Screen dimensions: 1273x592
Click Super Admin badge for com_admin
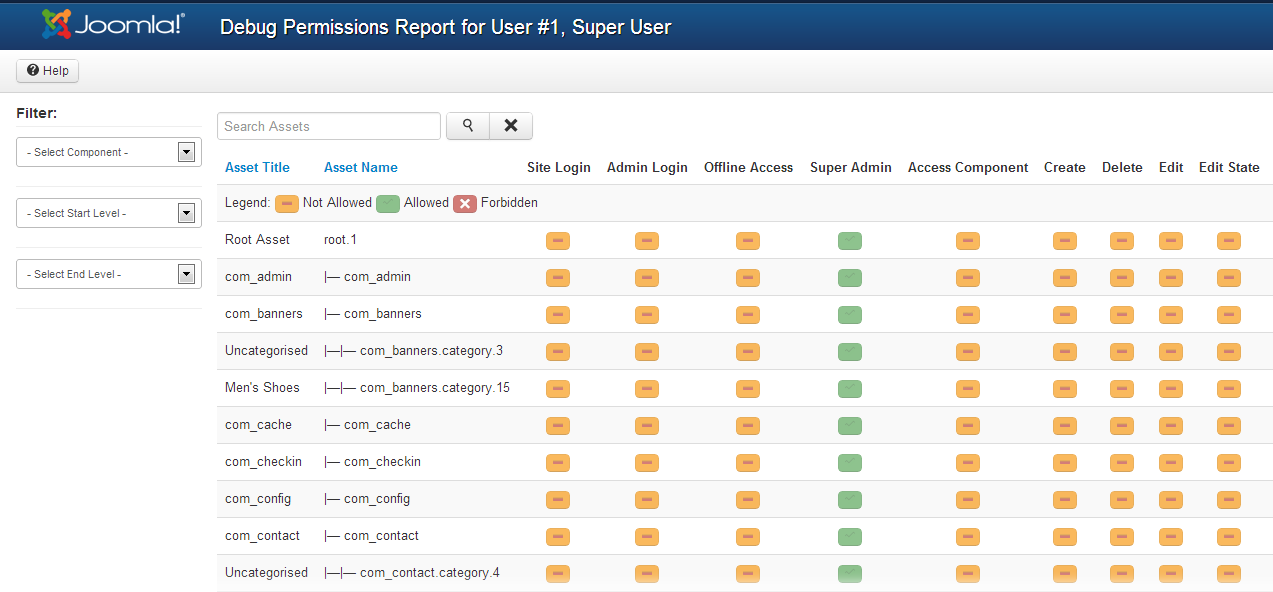tap(850, 278)
